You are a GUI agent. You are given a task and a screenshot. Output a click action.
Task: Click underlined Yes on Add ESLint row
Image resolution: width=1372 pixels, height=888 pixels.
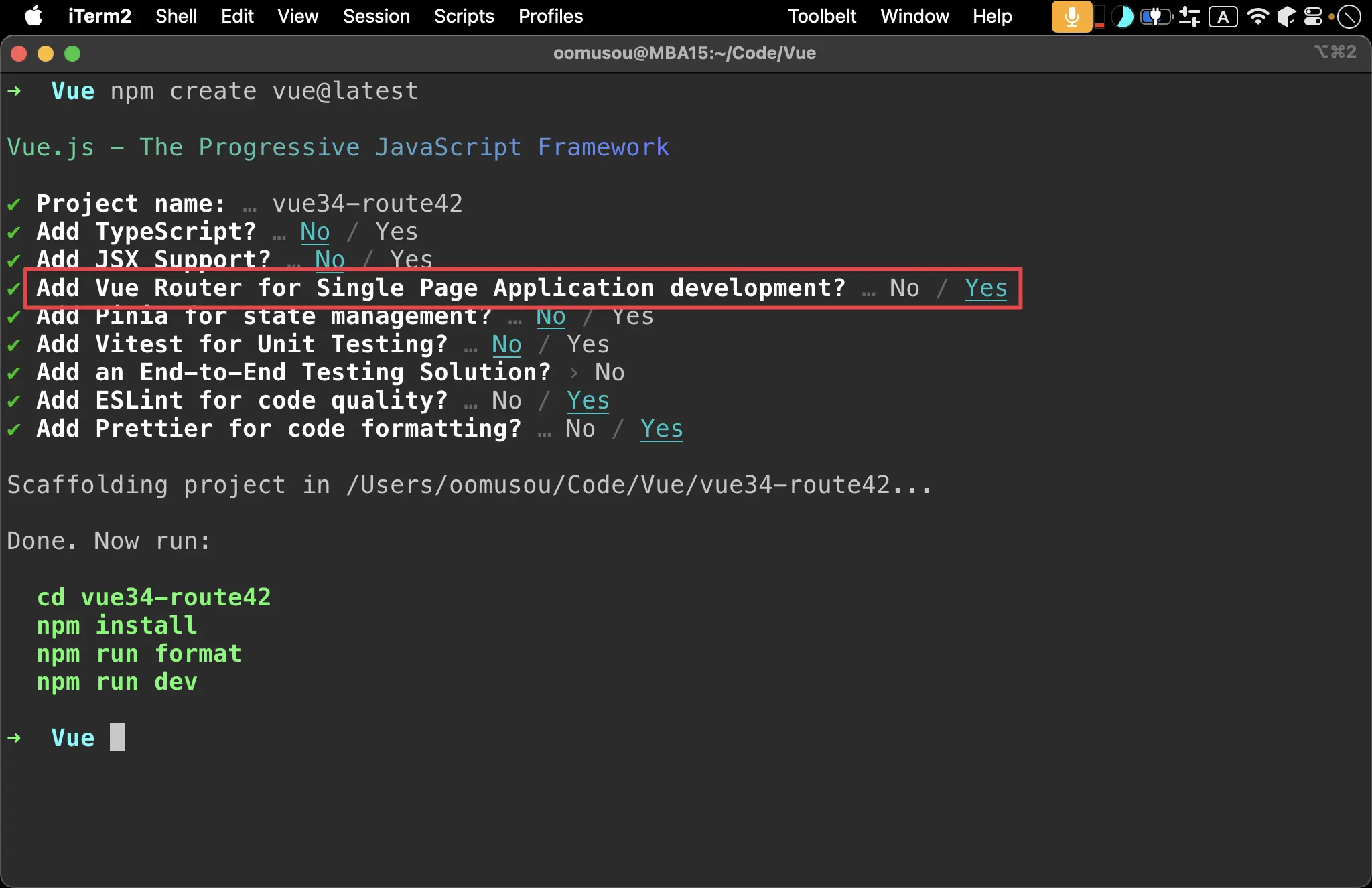pyautogui.click(x=588, y=400)
